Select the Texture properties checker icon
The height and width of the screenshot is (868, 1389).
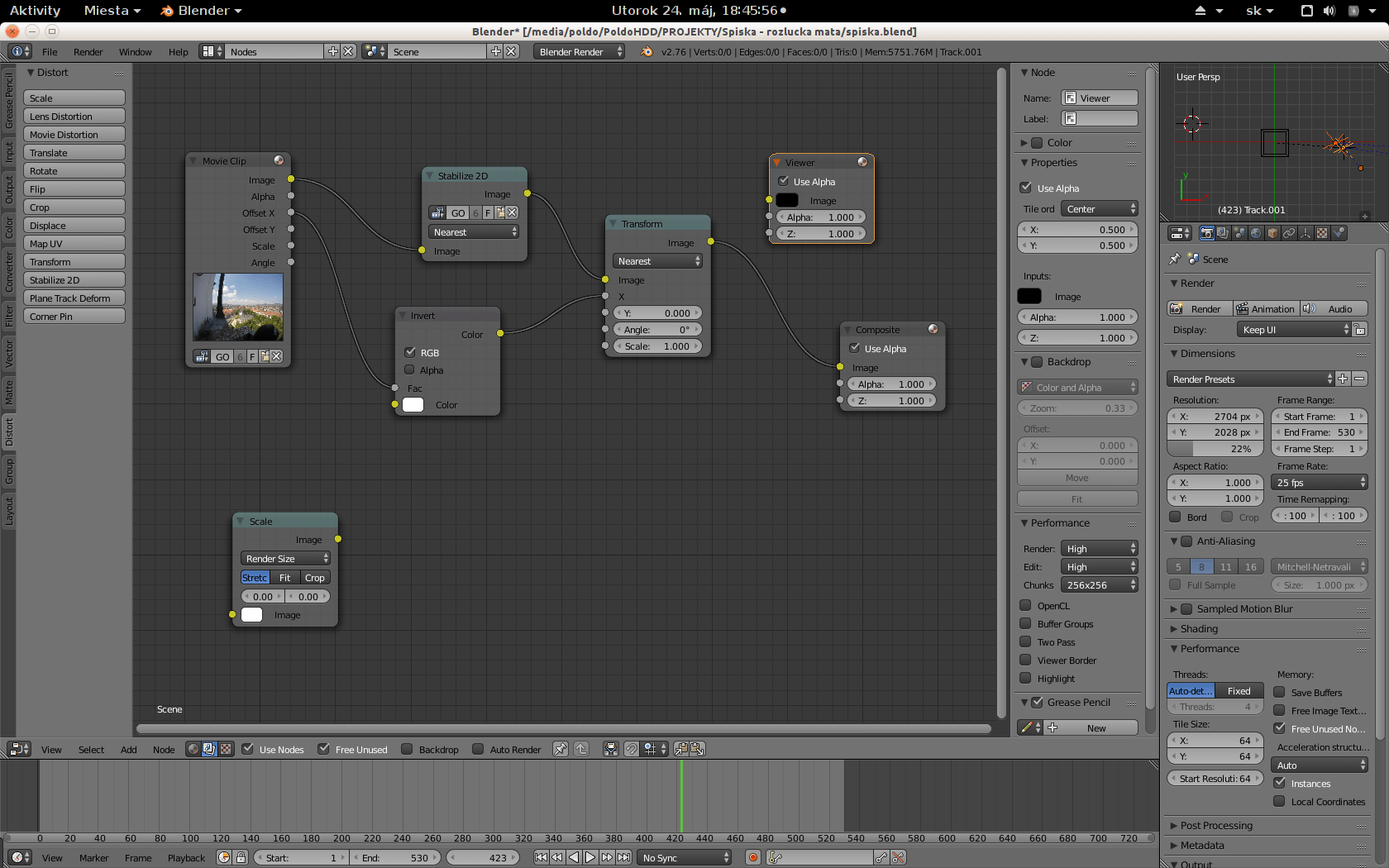pos(1321,232)
